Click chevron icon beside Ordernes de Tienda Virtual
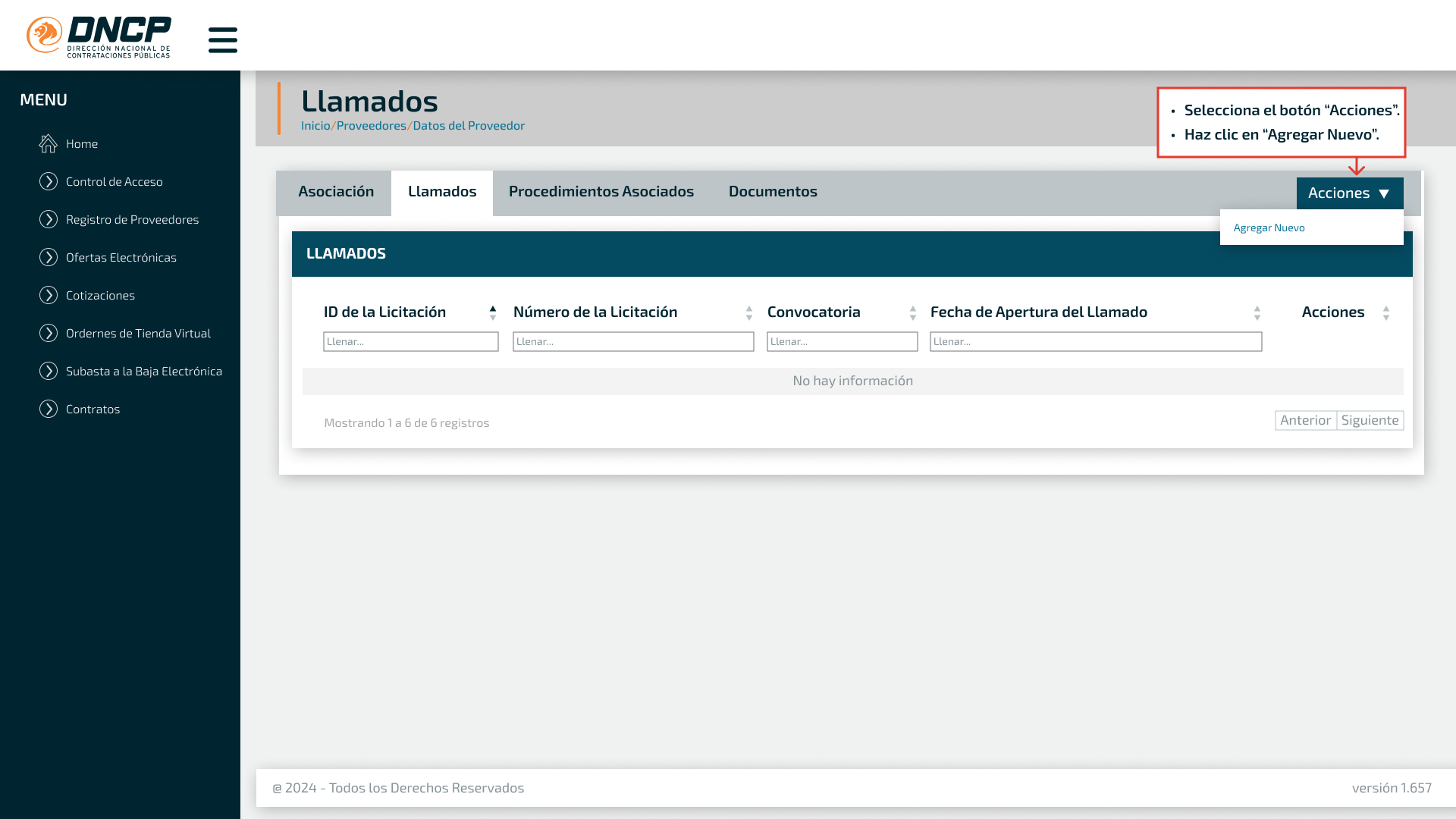 49,333
